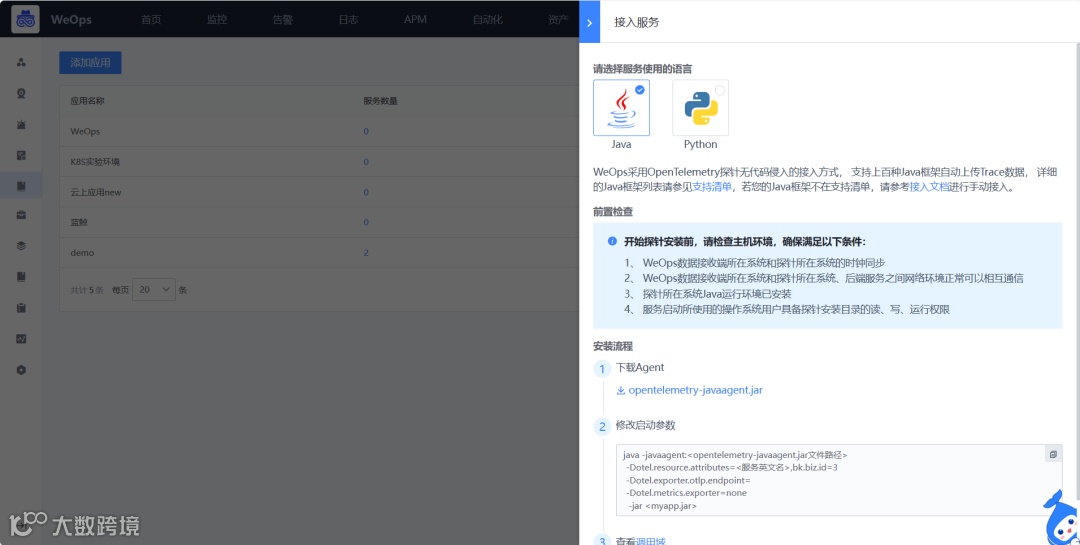Open the 接入文档 link
Viewport: 1080px width, 545px height.
click(x=929, y=187)
